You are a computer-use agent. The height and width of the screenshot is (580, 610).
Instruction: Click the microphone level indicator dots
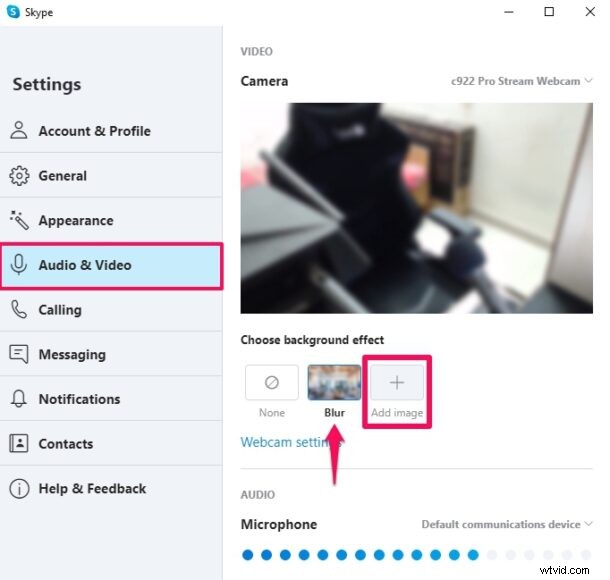pos(417,555)
